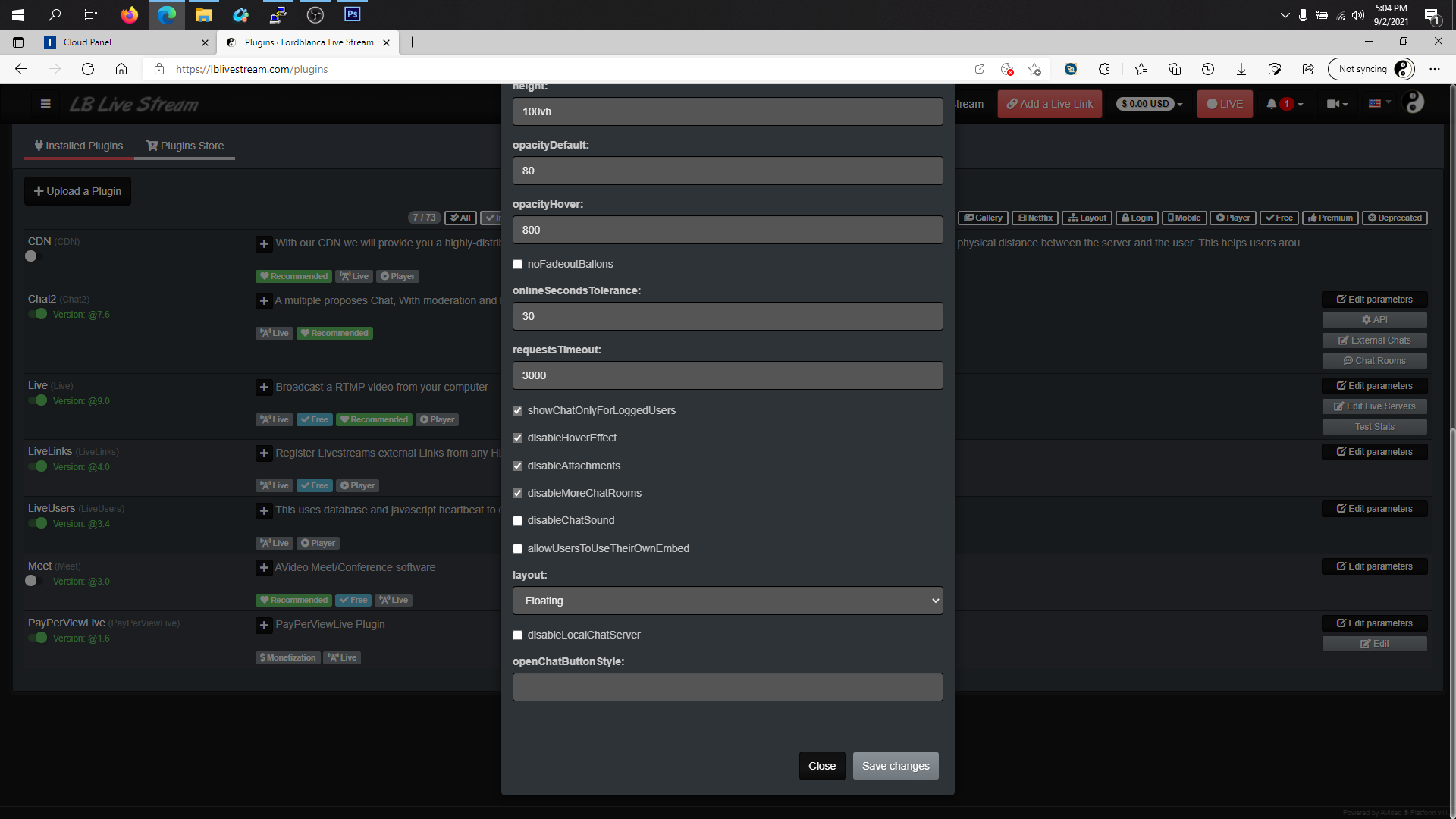Image resolution: width=1456 pixels, height=819 pixels.
Task: Switch to the Plugins Store tab
Action: (x=184, y=145)
